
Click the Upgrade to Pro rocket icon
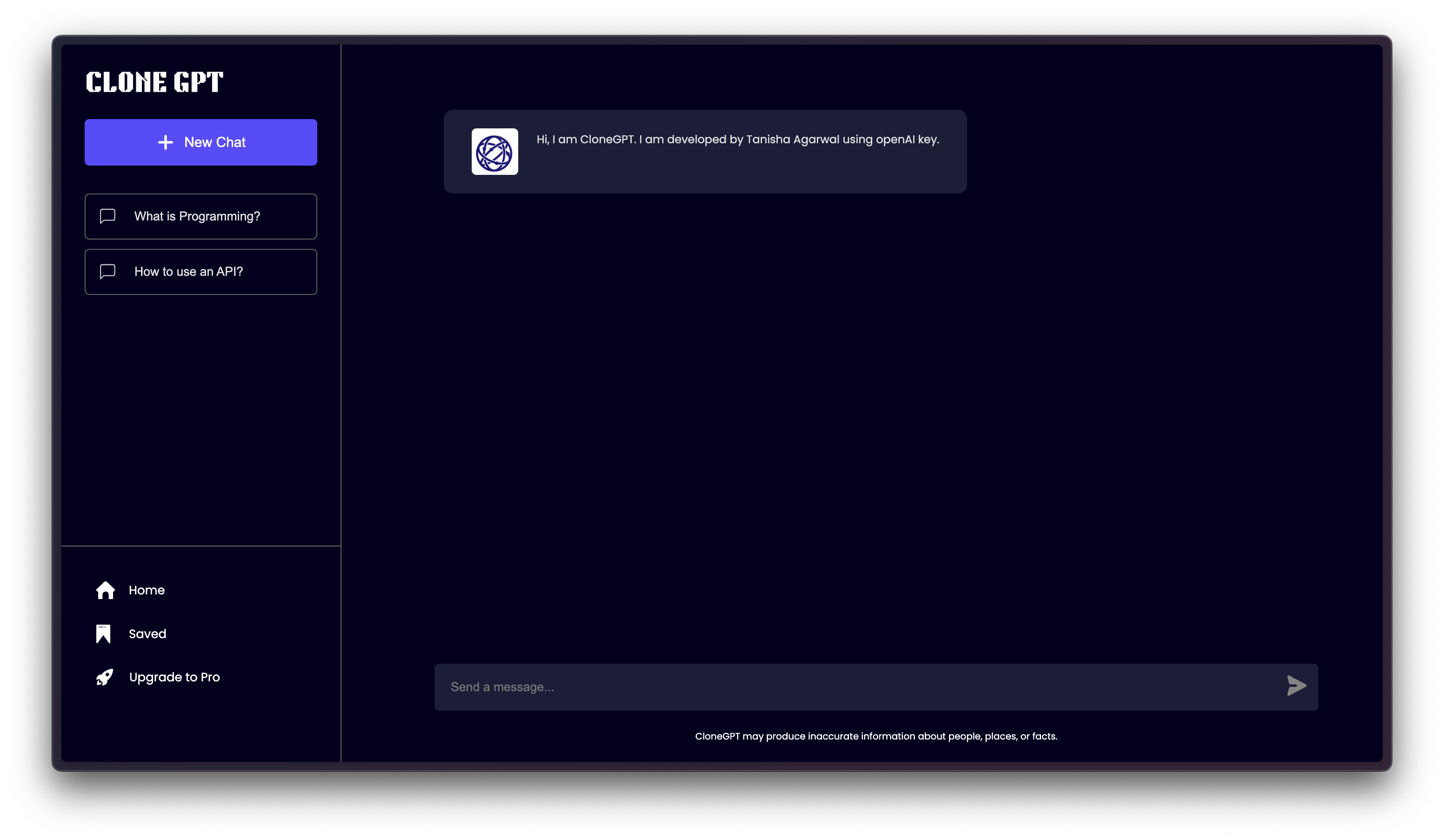click(x=105, y=677)
